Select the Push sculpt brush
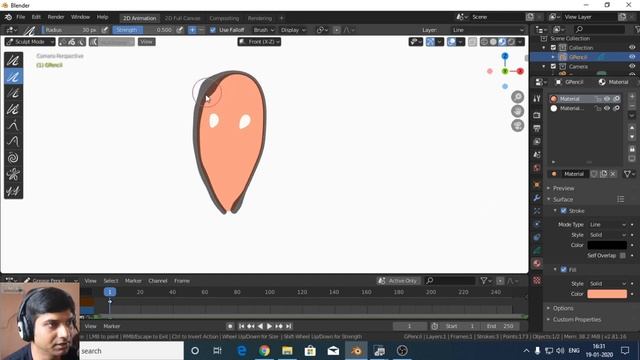Image resolution: width=640 pixels, height=360 pixels. tap(13, 142)
